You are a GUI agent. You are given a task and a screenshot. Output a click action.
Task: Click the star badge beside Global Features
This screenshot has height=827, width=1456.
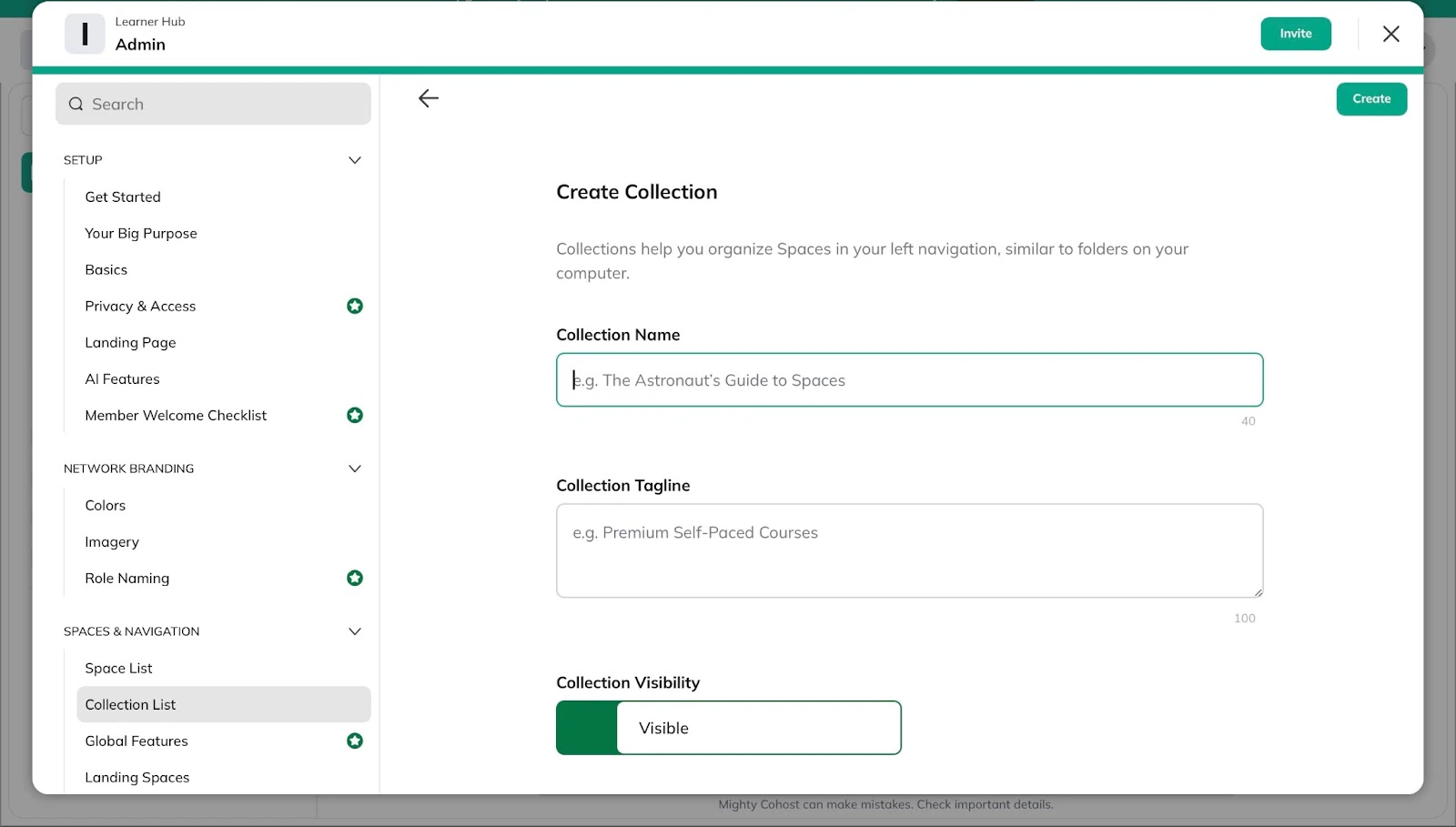355,741
